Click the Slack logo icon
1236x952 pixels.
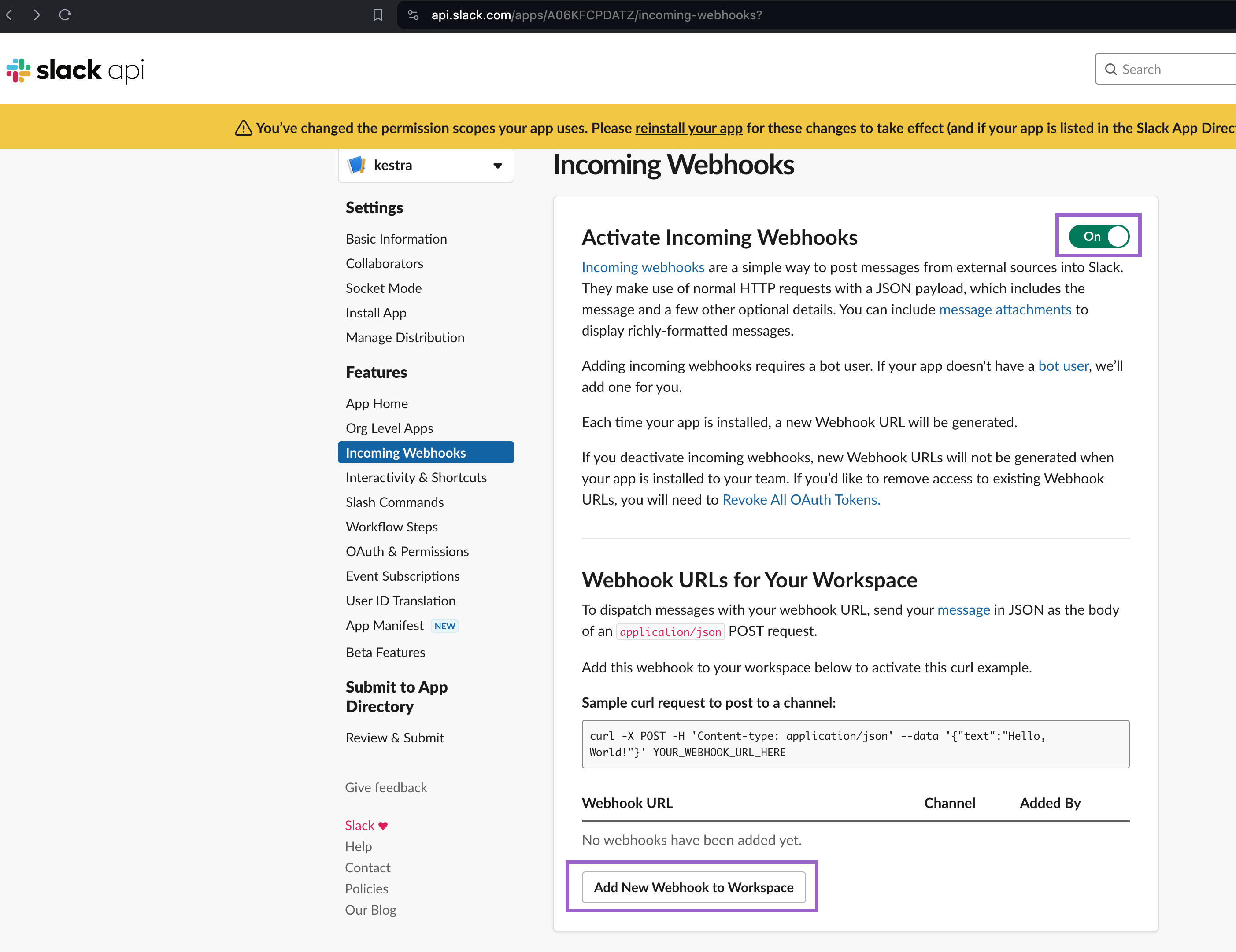tap(19, 70)
